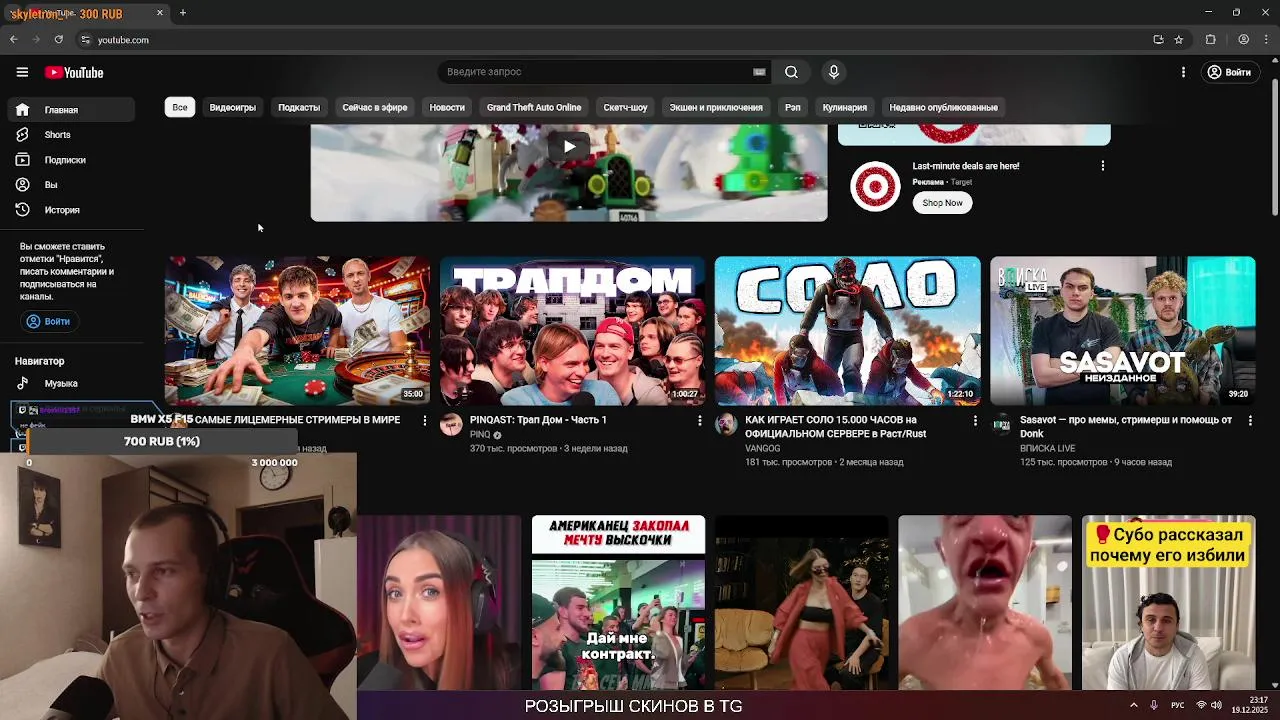The image size is (1280, 720).
Task: Open ТРАПДОМ video thumbnail
Action: click(572, 330)
